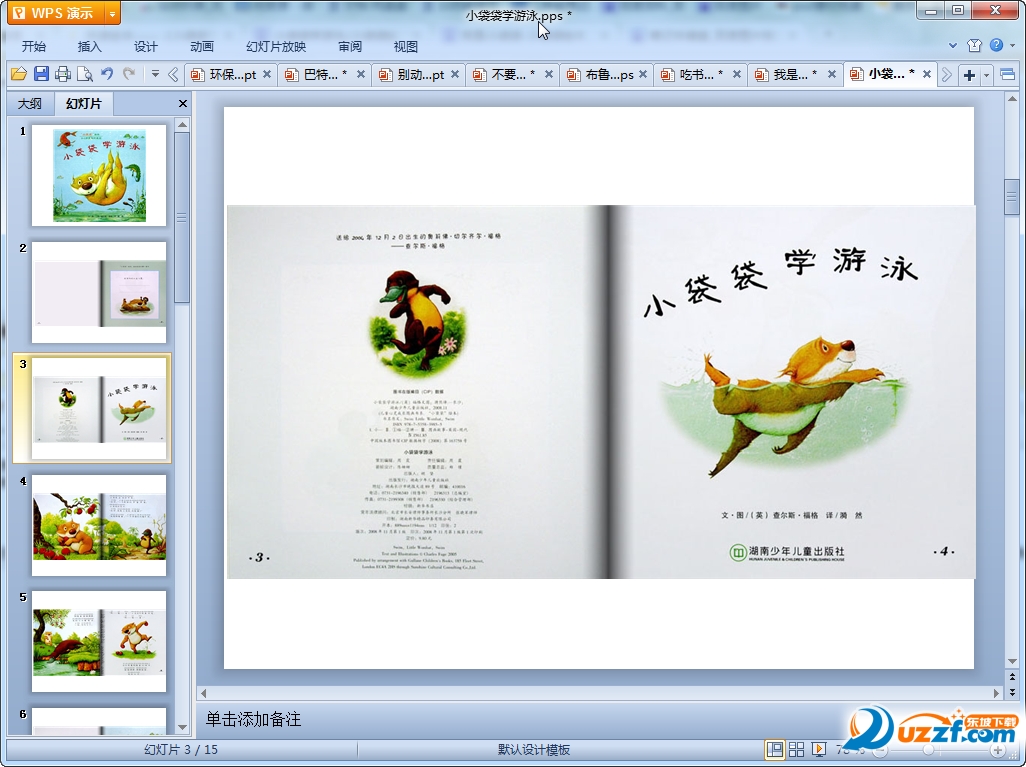Switch to the 别动...pt document tab
This screenshot has width=1026, height=767.
coord(414,75)
